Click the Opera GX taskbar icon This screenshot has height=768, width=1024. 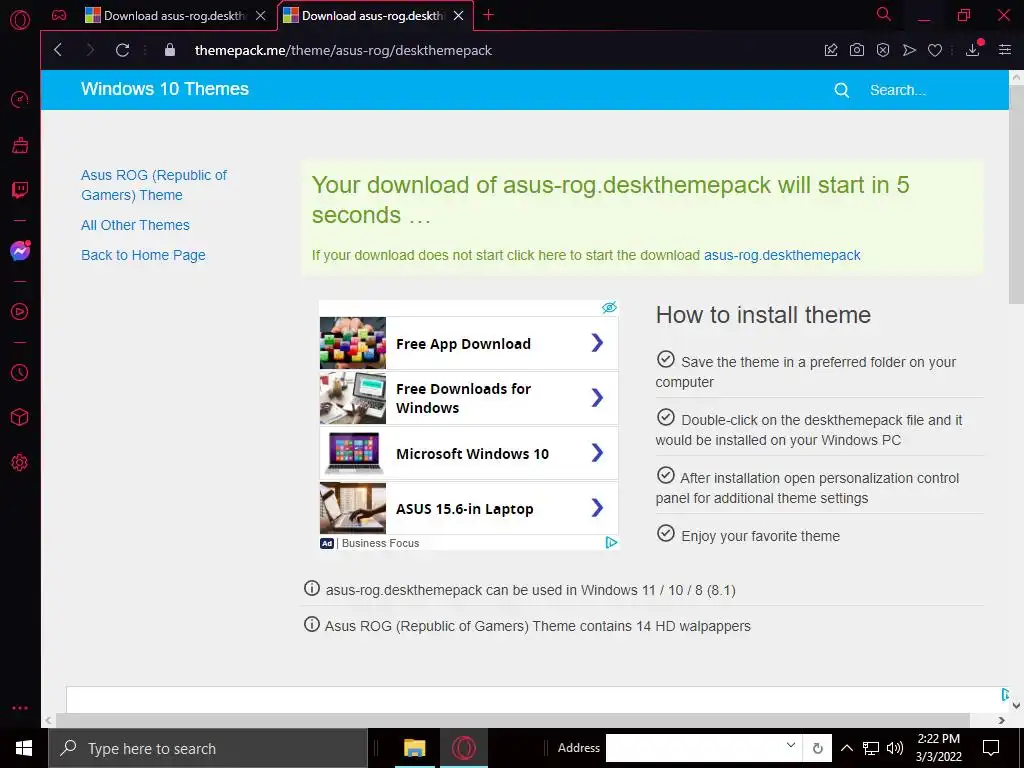(464, 748)
